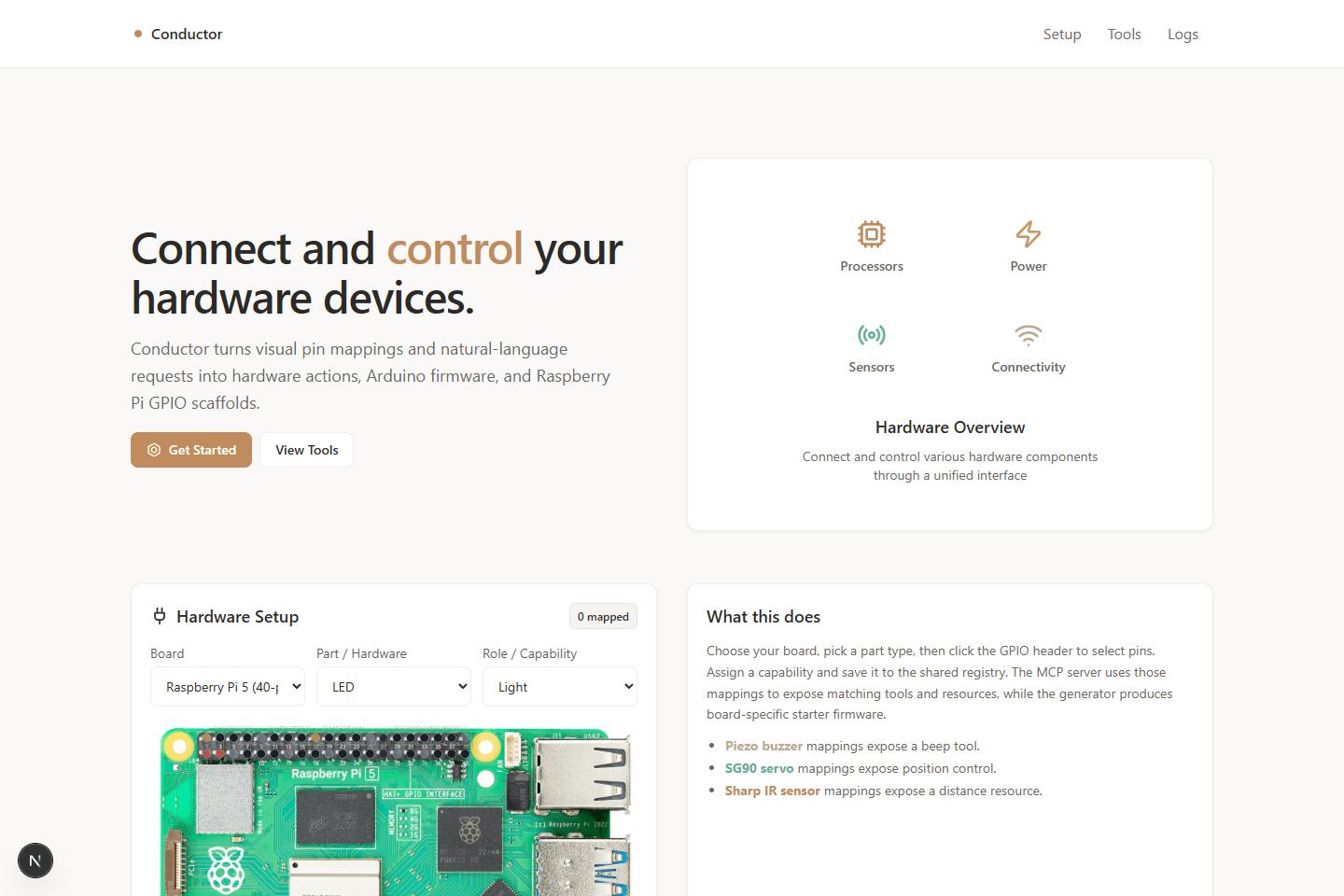The height and width of the screenshot is (896, 1344).
Task: Open the Board dropdown
Action: 228,687
